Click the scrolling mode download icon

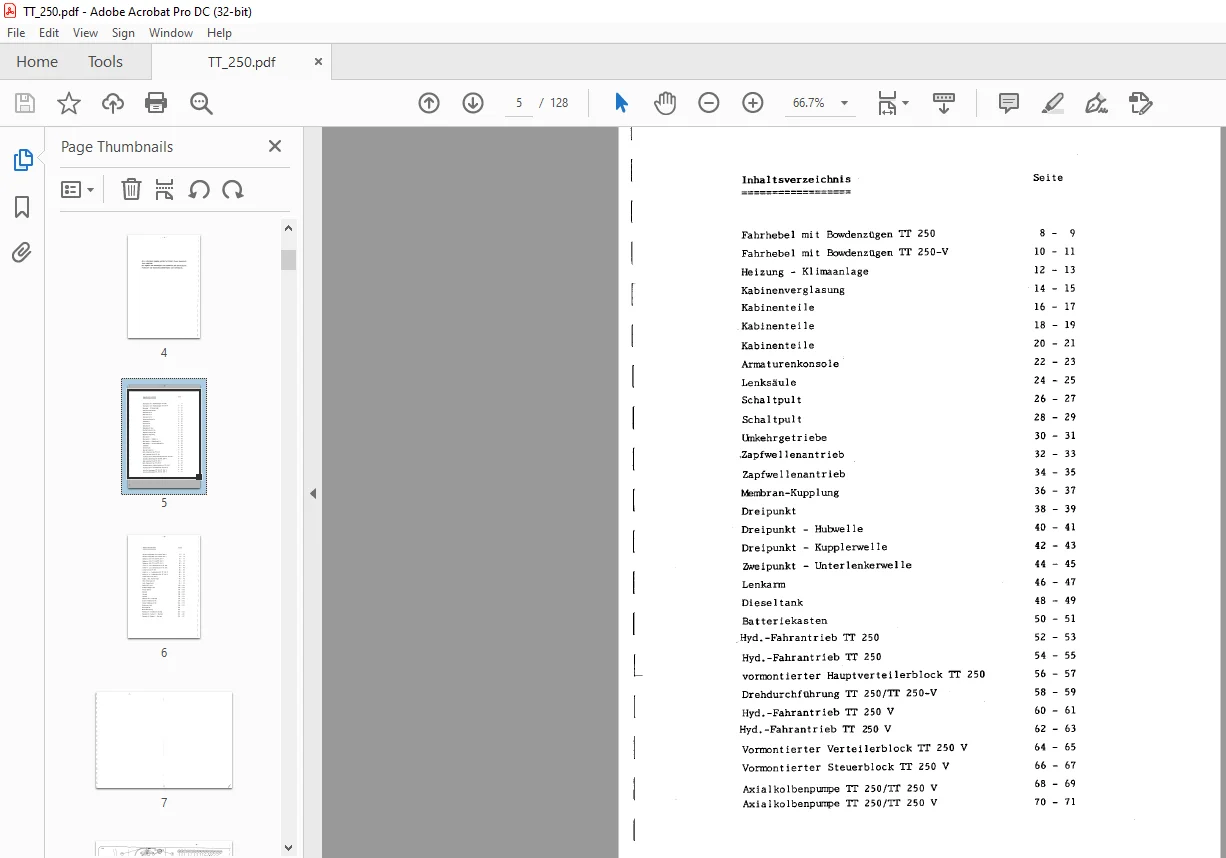(944, 103)
